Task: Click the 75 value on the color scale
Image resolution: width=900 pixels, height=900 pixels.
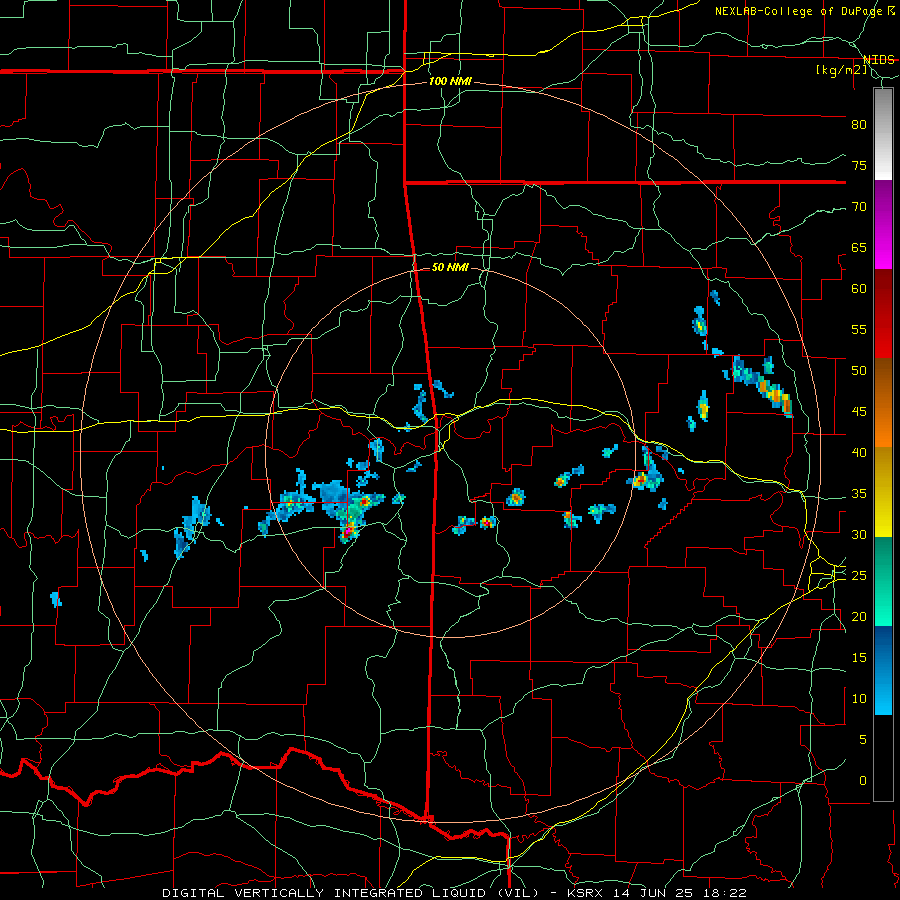Action: click(x=859, y=166)
